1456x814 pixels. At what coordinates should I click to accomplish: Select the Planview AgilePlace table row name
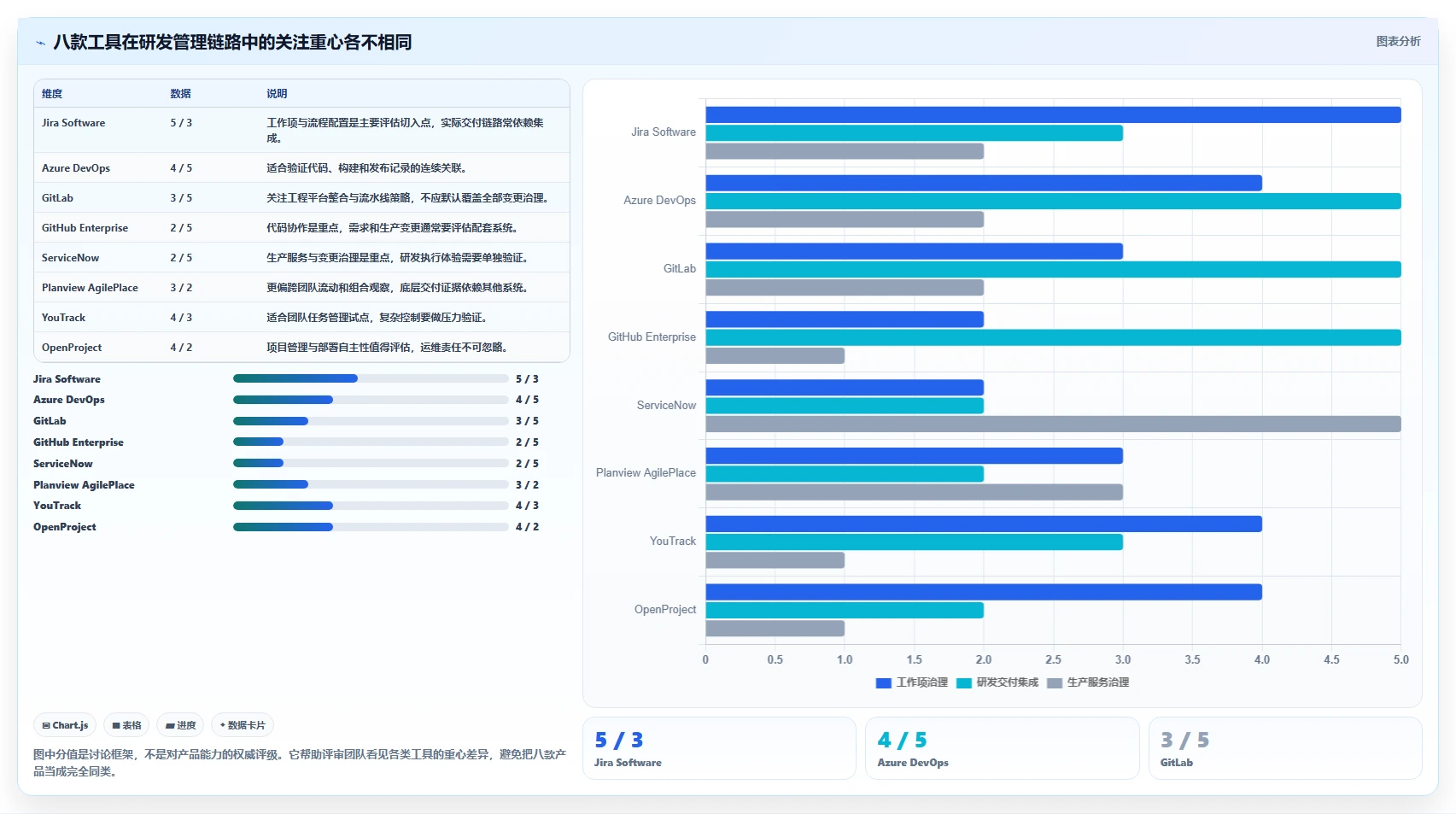coord(90,288)
